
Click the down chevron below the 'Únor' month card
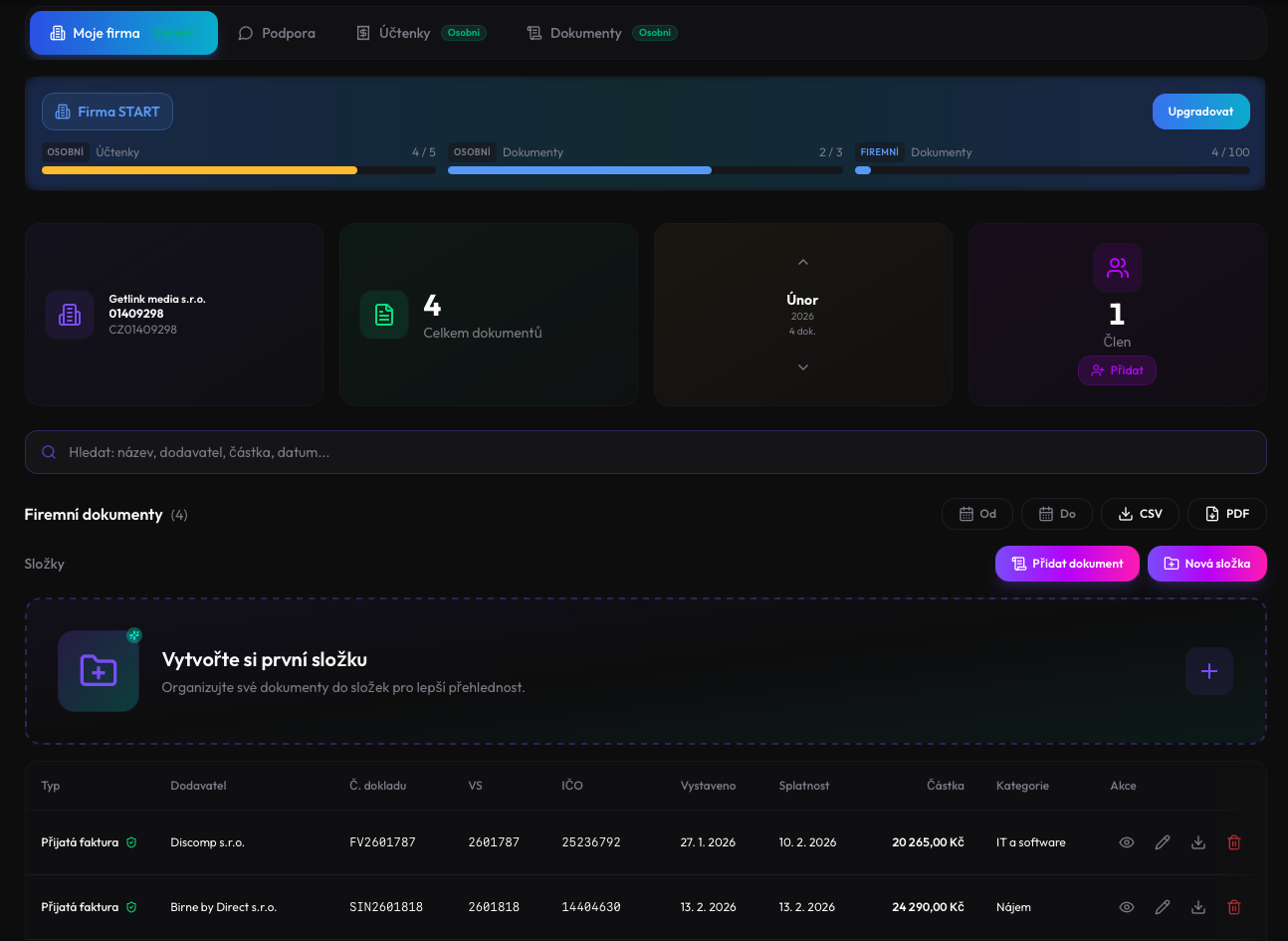802,366
